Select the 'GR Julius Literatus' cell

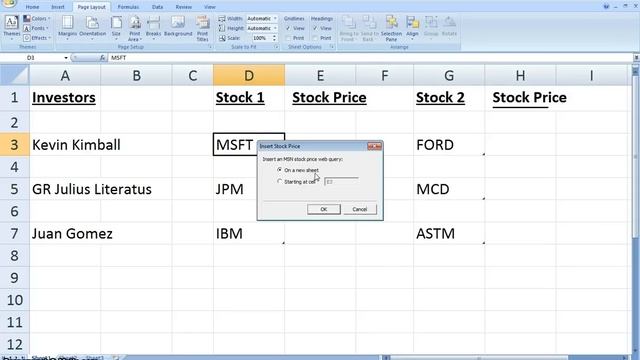click(x=65, y=189)
